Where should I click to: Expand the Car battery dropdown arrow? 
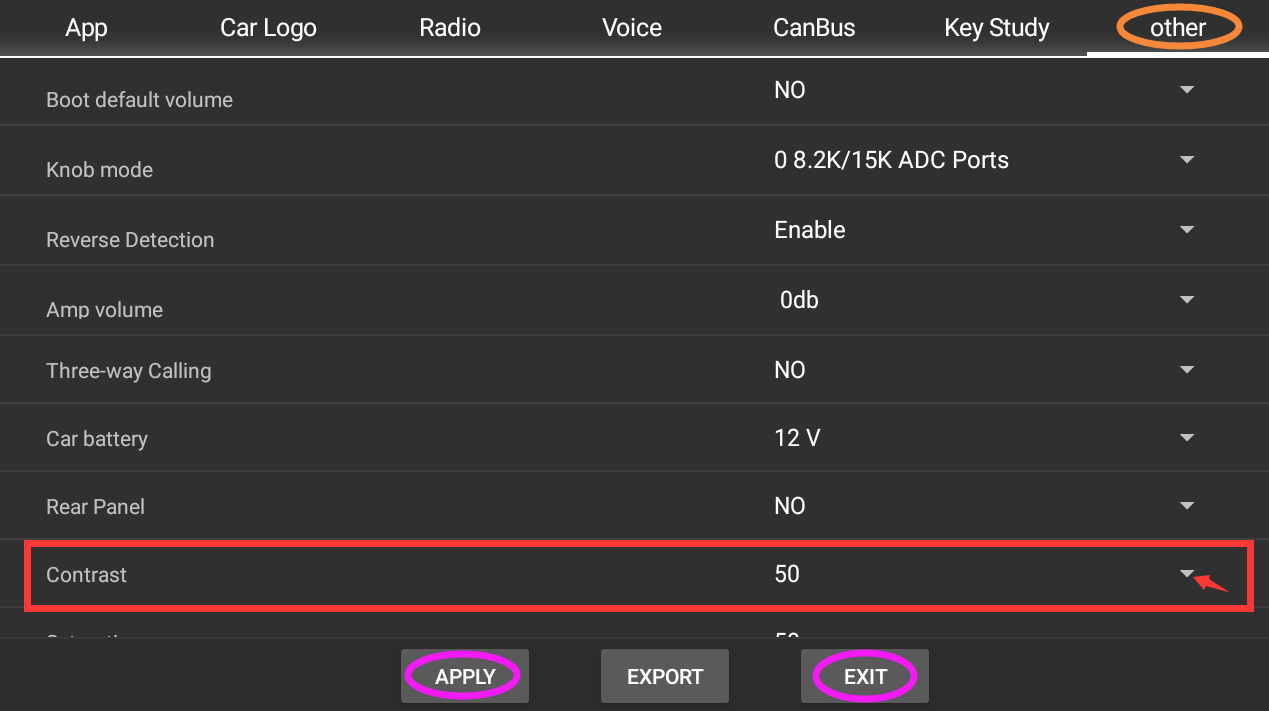click(x=1187, y=438)
